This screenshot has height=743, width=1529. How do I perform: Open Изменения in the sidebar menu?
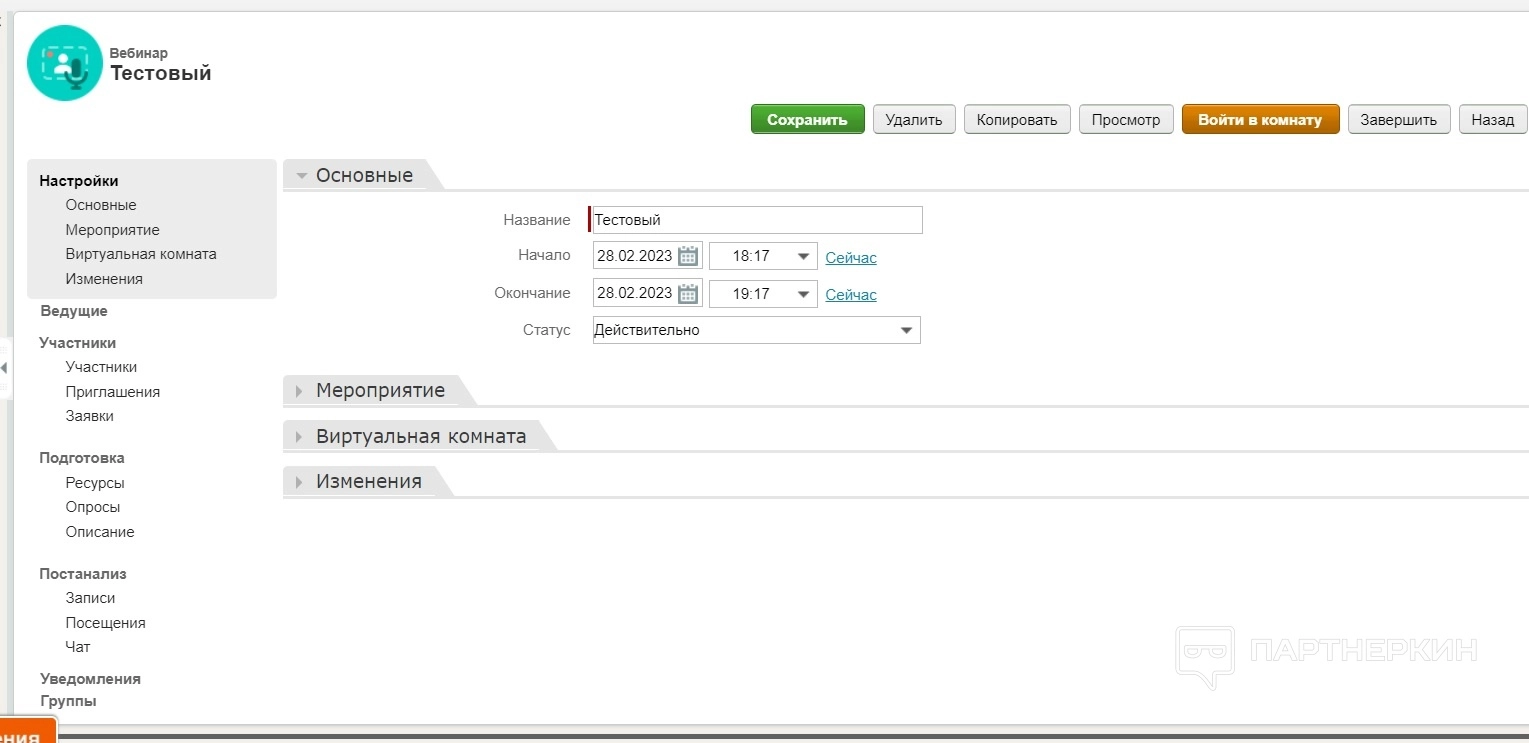click(x=104, y=279)
